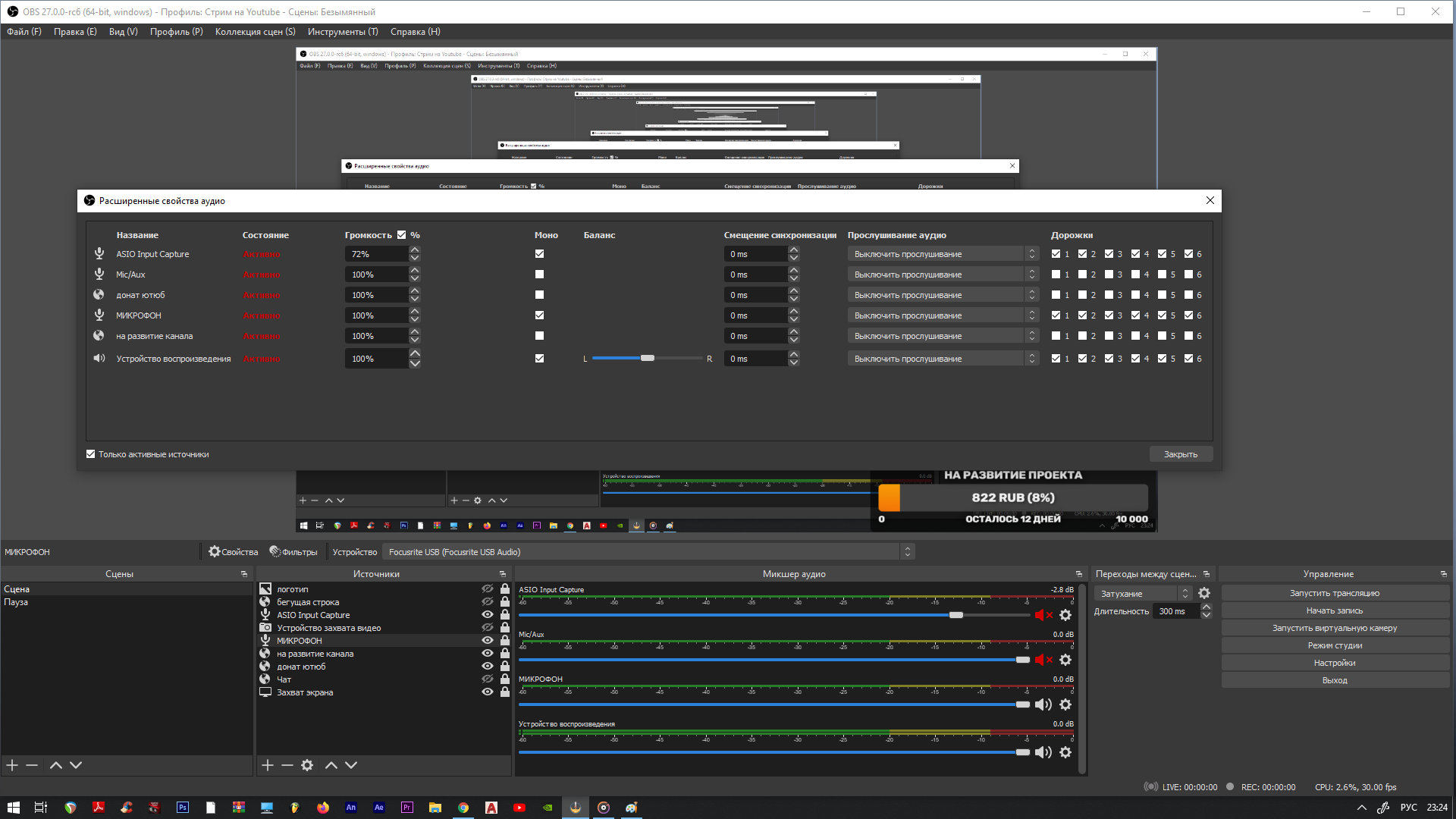Click Запустить трансляцию button
Screen dimensions: 1456x819
(x=1334, y=593)
